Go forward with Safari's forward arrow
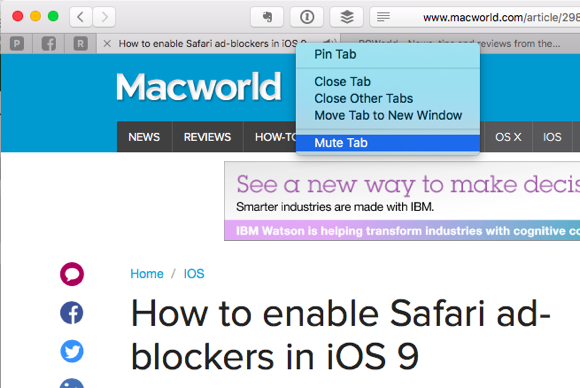The height and width of the screenshot is (388, 580). pos(104,17)
